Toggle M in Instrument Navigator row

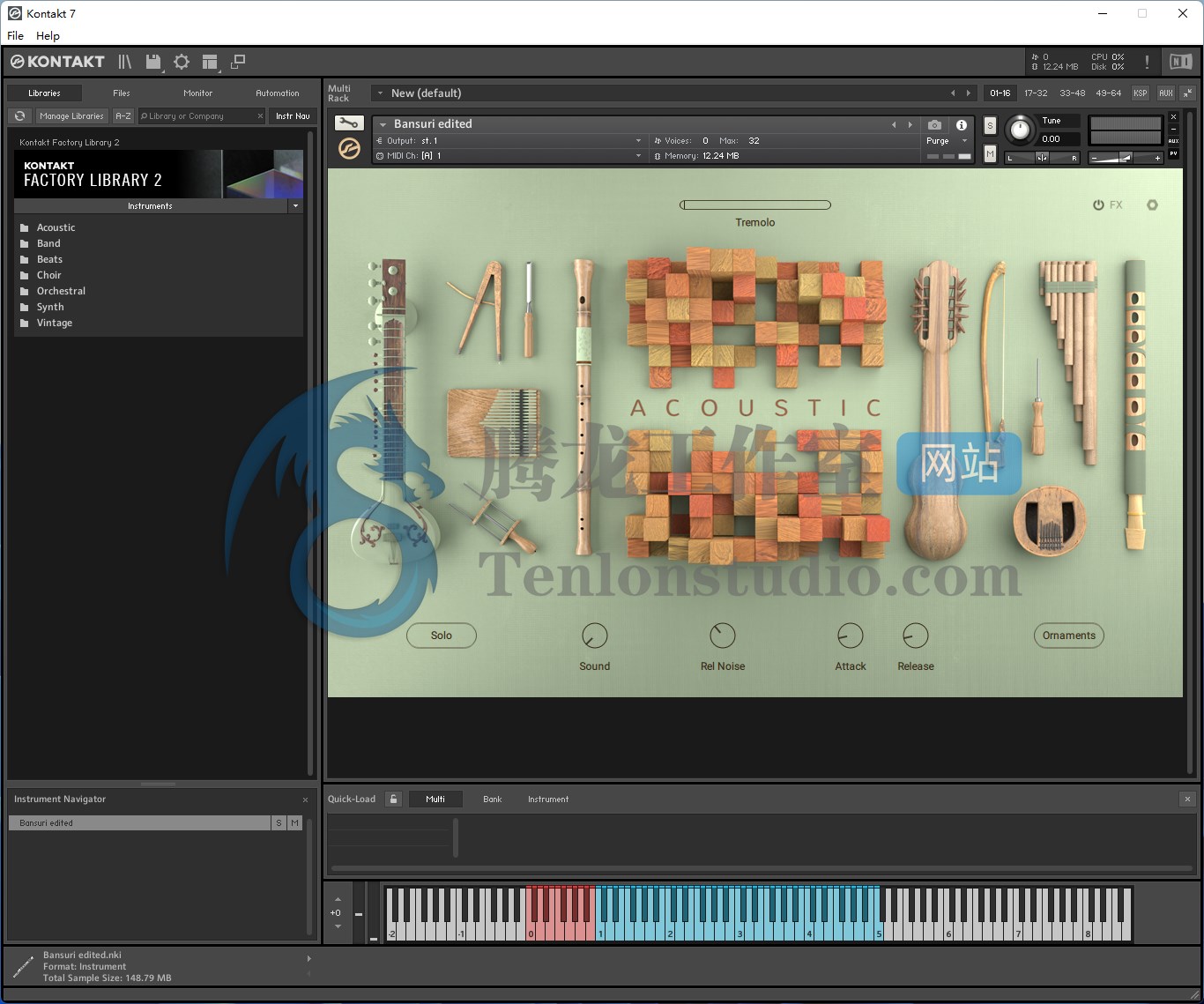pyautogui.click(x=294, y=822)
